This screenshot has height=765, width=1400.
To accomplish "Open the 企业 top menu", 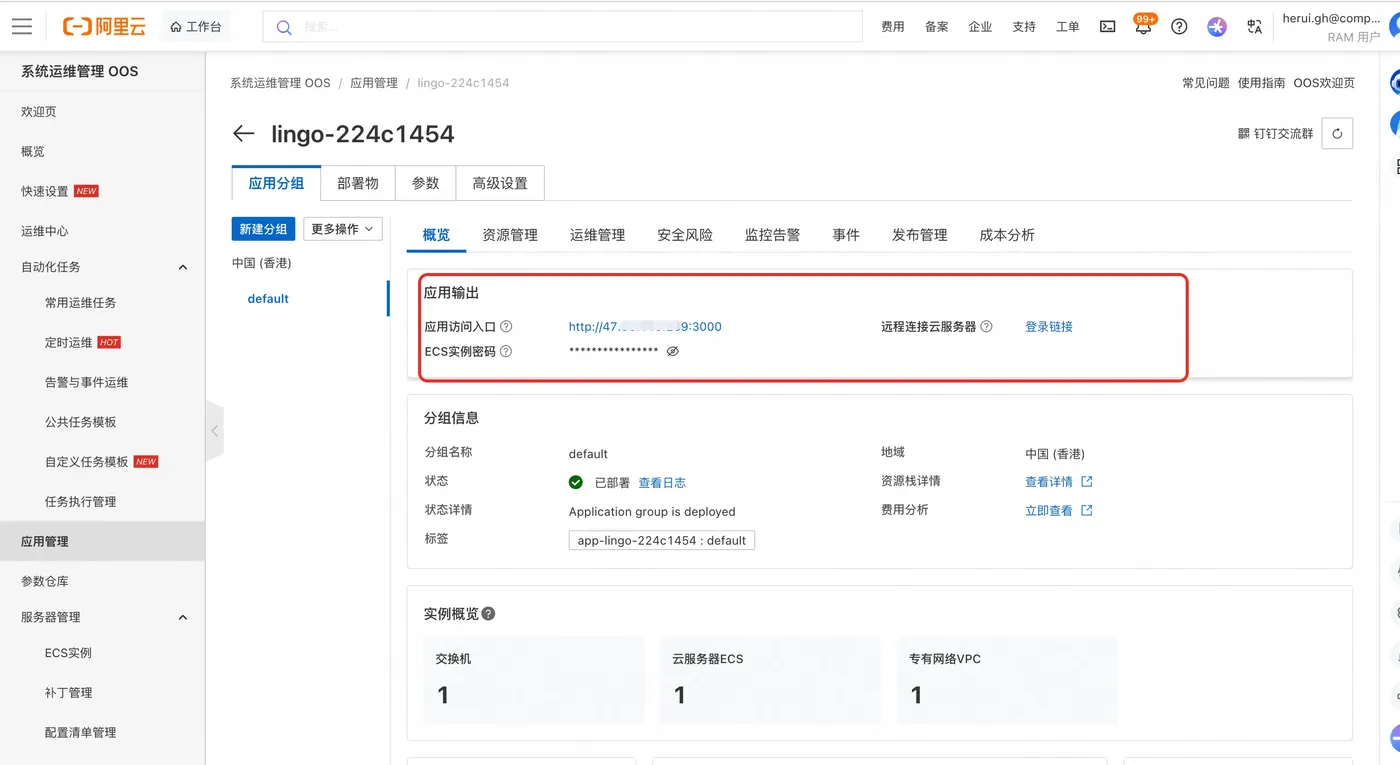I will click(x=980, y=27).
